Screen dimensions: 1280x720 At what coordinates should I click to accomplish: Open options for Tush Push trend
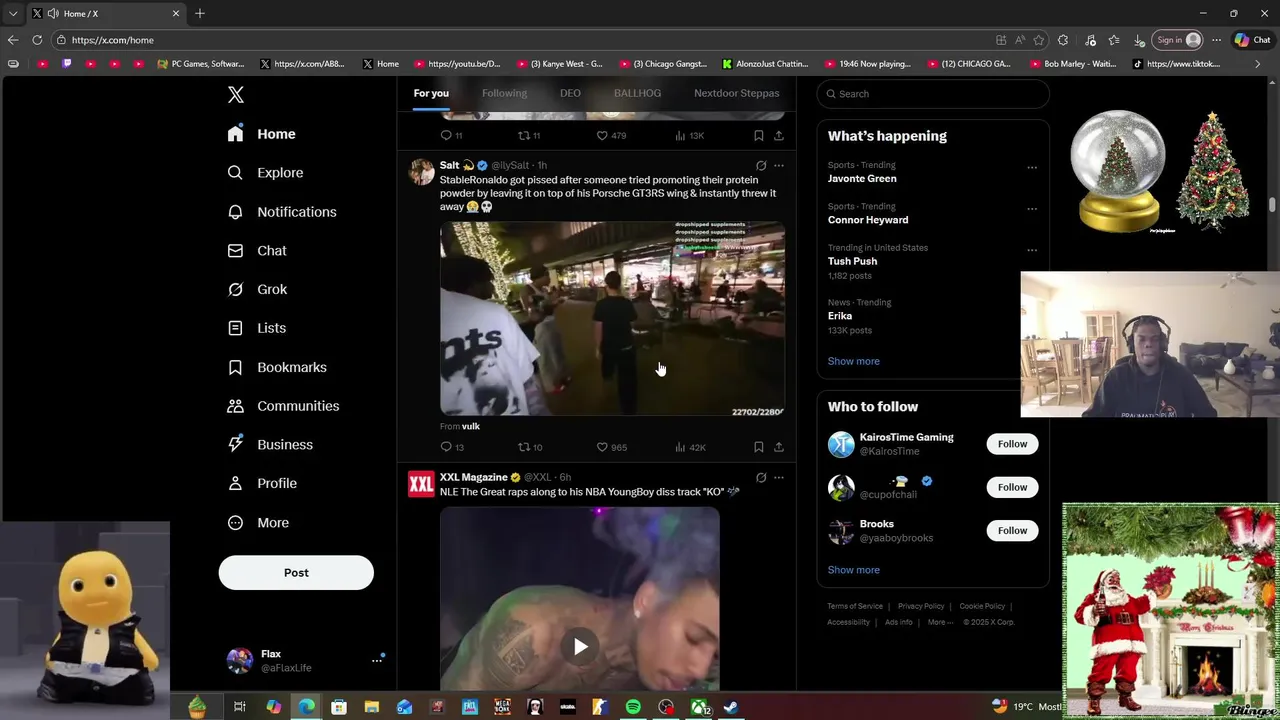[x=1032, y=250]
